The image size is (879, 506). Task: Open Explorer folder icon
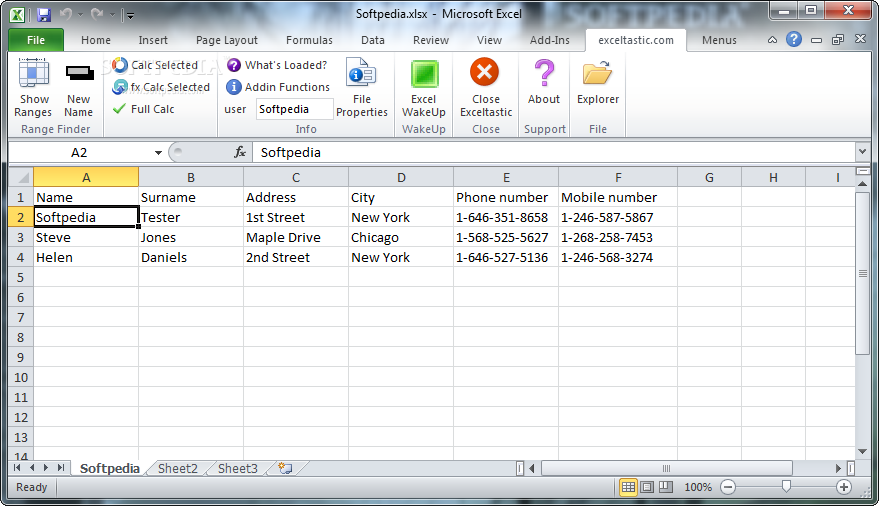click(x=597, y=73)
